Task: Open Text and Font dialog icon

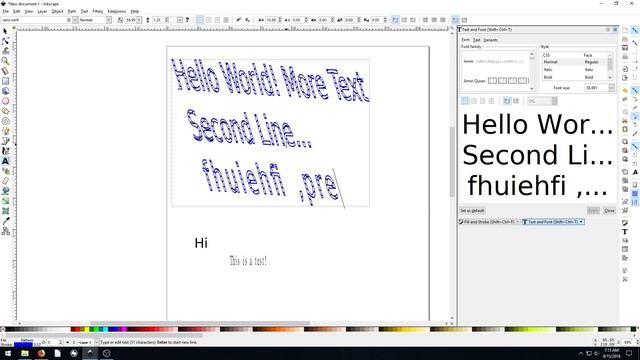Action: click(625, 232)
